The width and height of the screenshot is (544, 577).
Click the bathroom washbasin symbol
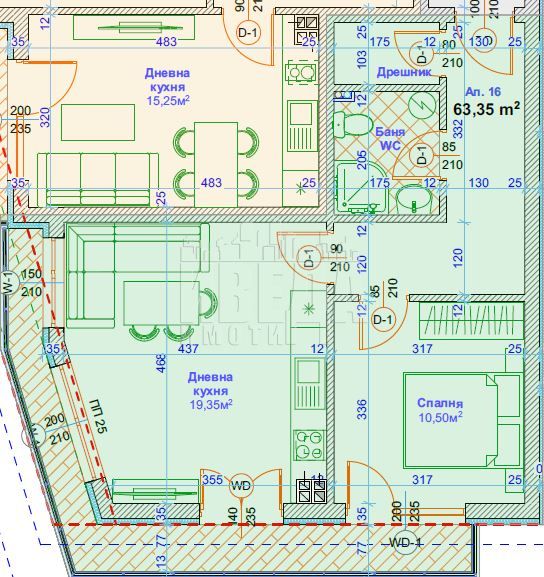tap(414, 199)
